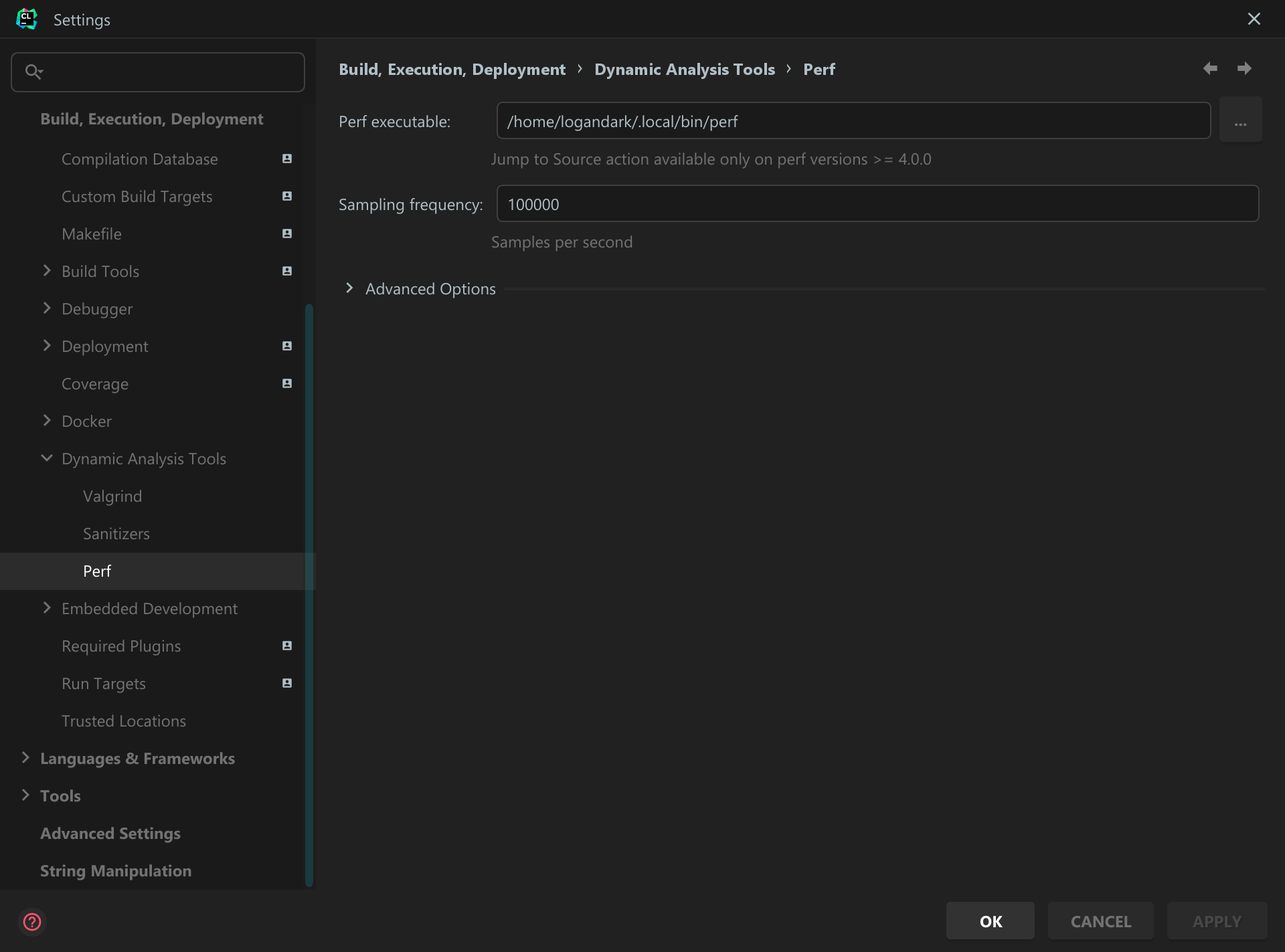Click project-level icon beside Build Tools

coord(287,271)
